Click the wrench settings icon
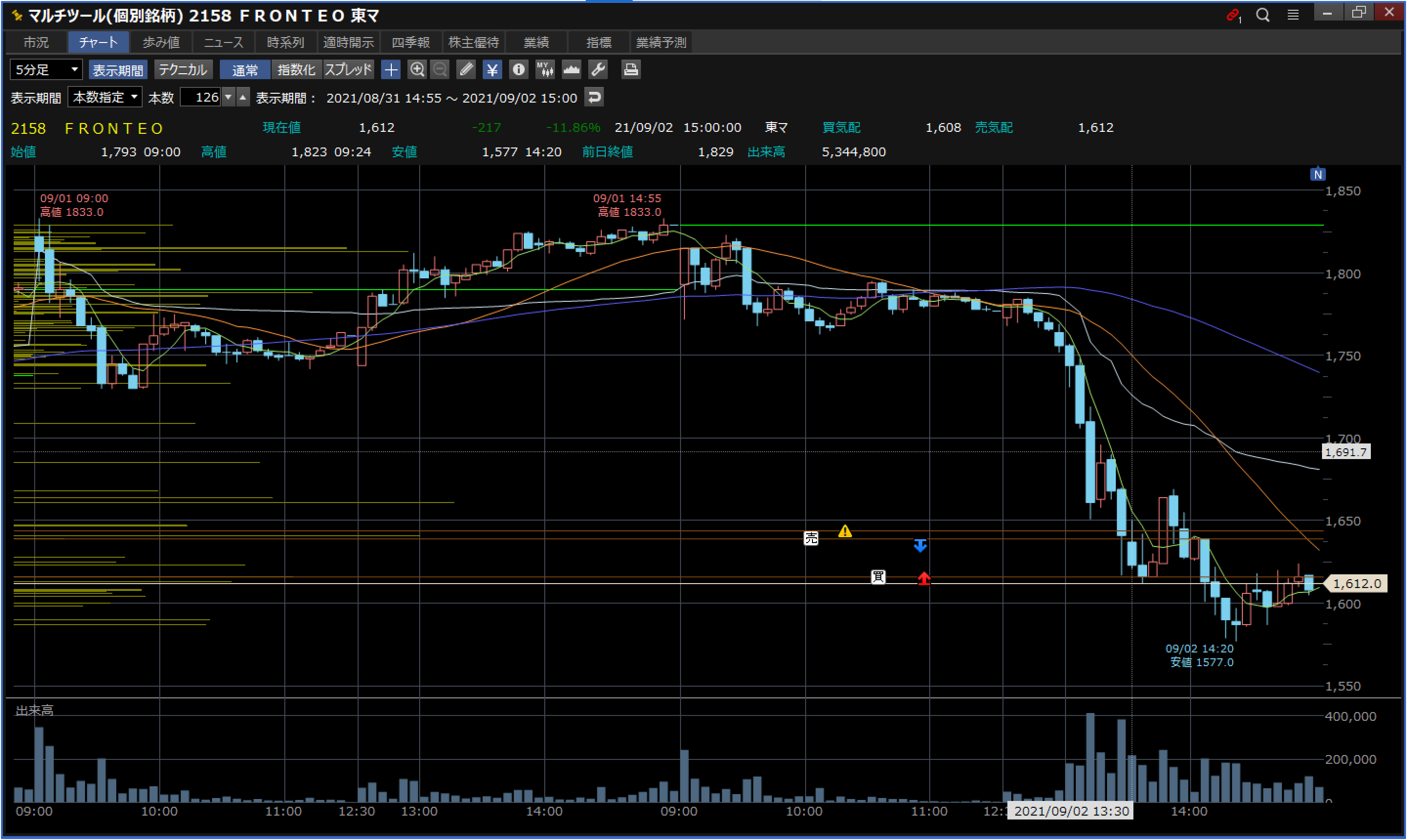 (x=598, y=70)
